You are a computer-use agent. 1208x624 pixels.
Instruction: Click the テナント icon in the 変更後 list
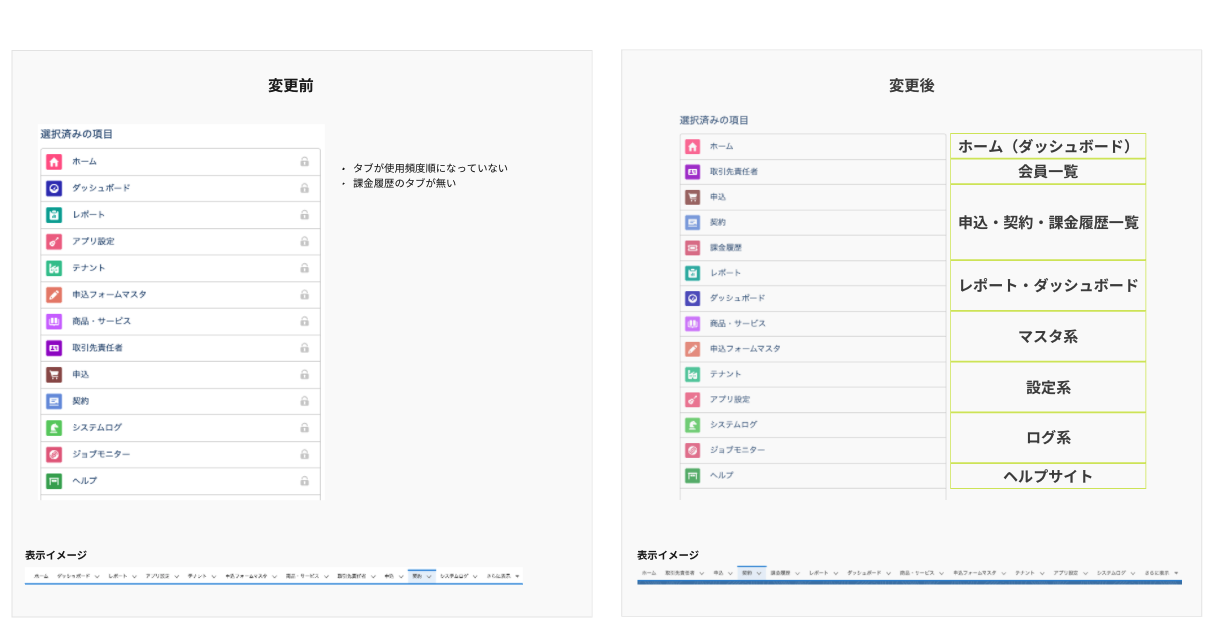692,374
